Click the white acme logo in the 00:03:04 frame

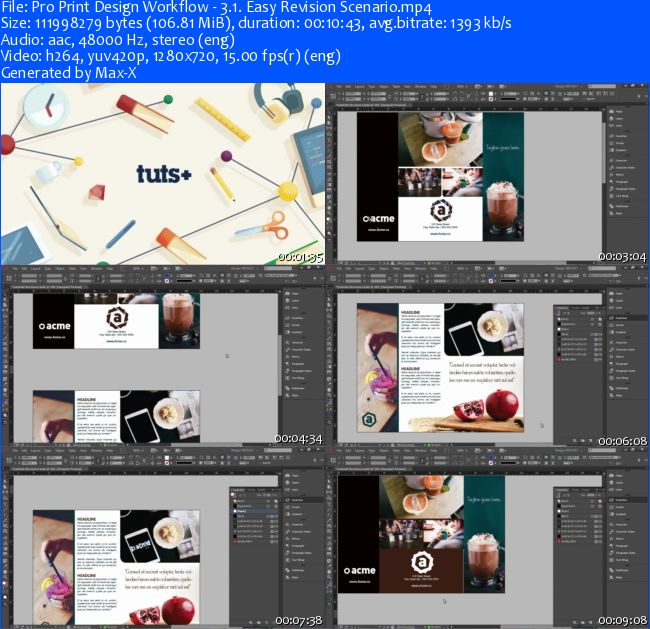click(x=378, y=219)
